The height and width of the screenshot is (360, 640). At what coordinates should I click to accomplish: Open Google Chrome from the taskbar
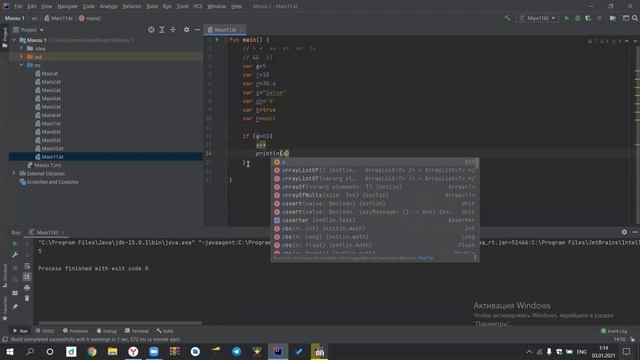(92, 352)
